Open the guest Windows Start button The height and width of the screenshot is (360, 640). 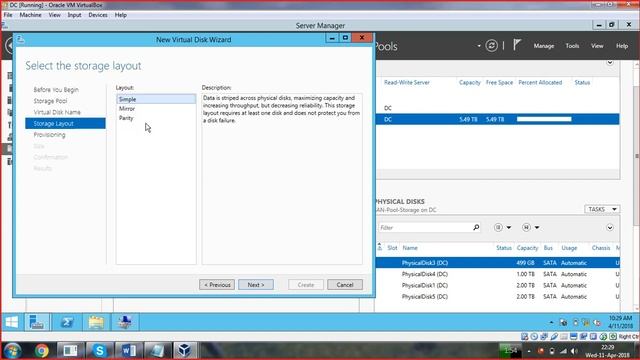pos(12,322)
